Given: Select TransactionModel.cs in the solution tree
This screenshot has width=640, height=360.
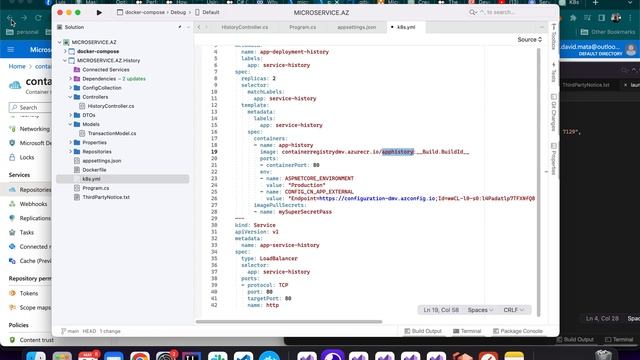Looking at the screenshot, I should (112, 133).
